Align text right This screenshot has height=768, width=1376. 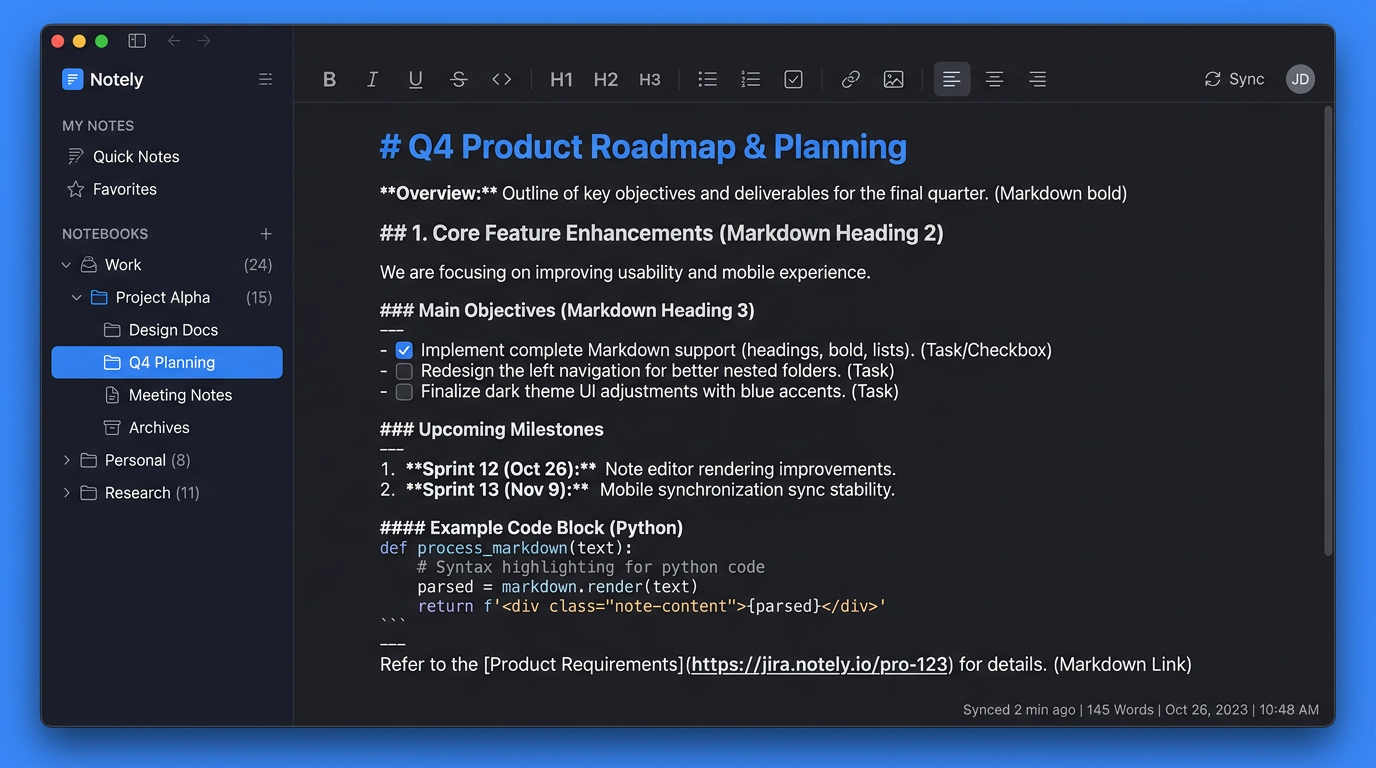(x=1038, y=79)
